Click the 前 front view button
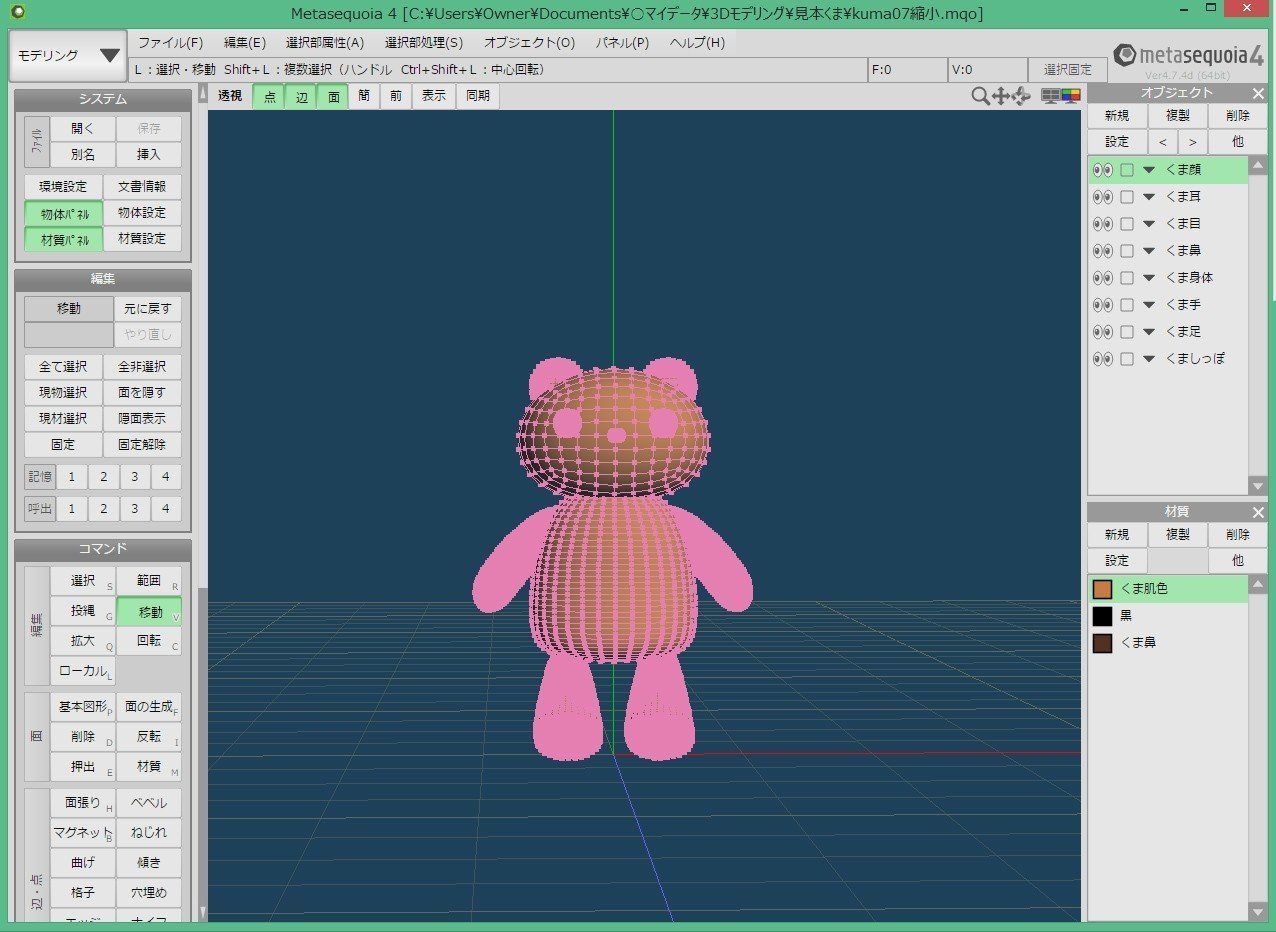This screenshot has width=1276, height=932. (396, 96)
